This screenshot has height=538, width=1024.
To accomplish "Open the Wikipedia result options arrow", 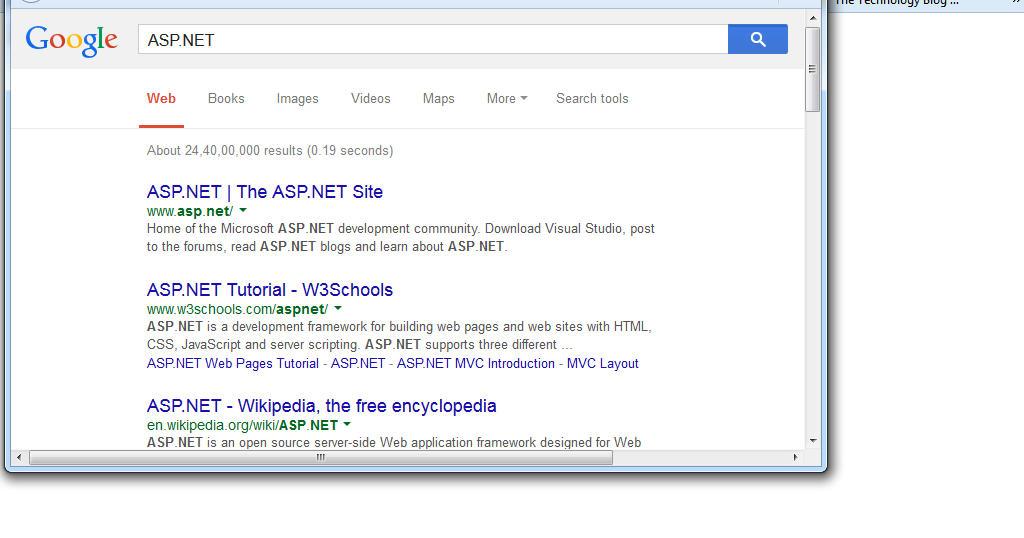I will pos(347,425).
